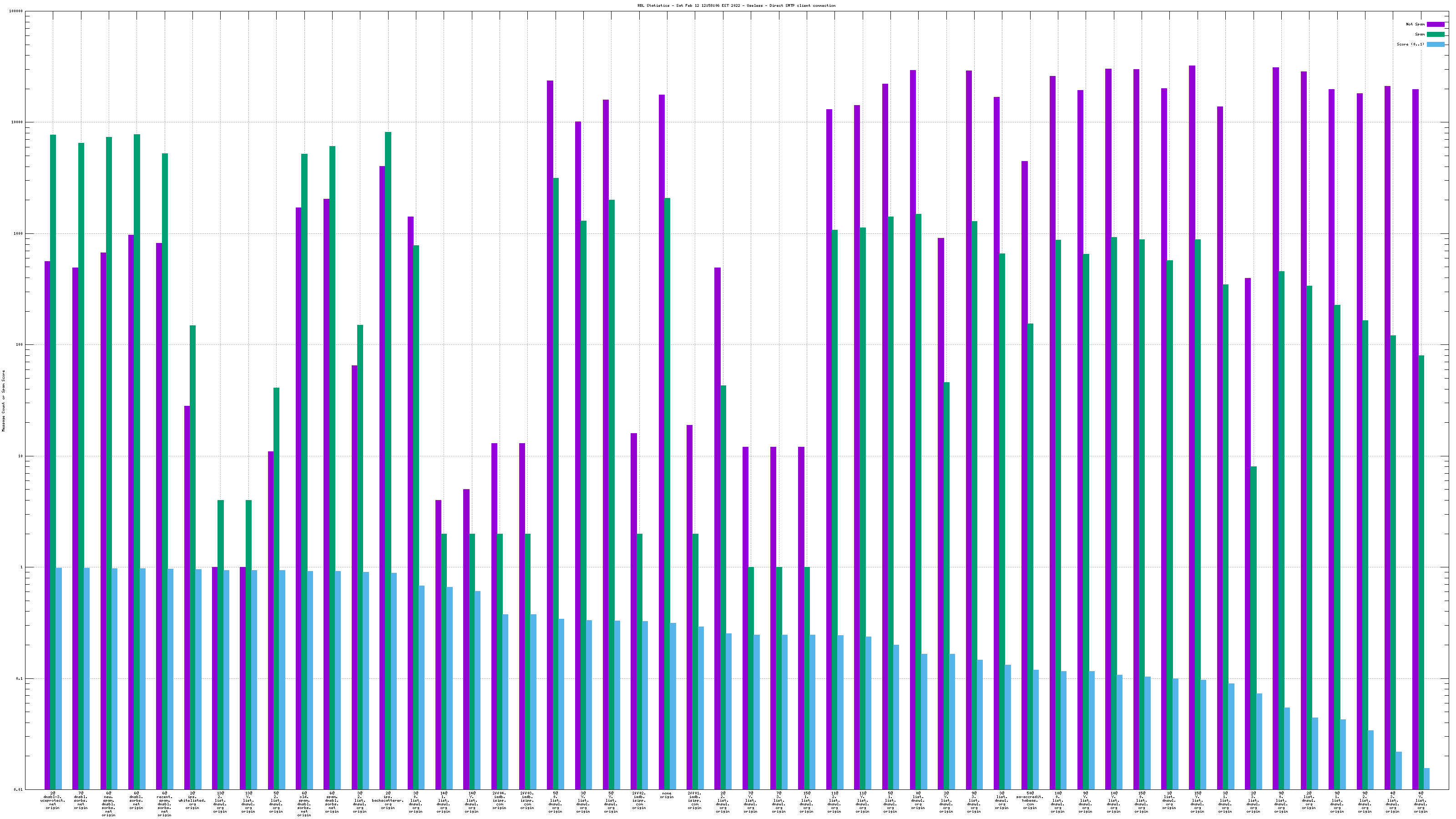This screenshot has width=1456, height=819.
Task: Click the old.spam.dnsbl.sorbs.net x-axis label
Action: (x=304, y=804)
